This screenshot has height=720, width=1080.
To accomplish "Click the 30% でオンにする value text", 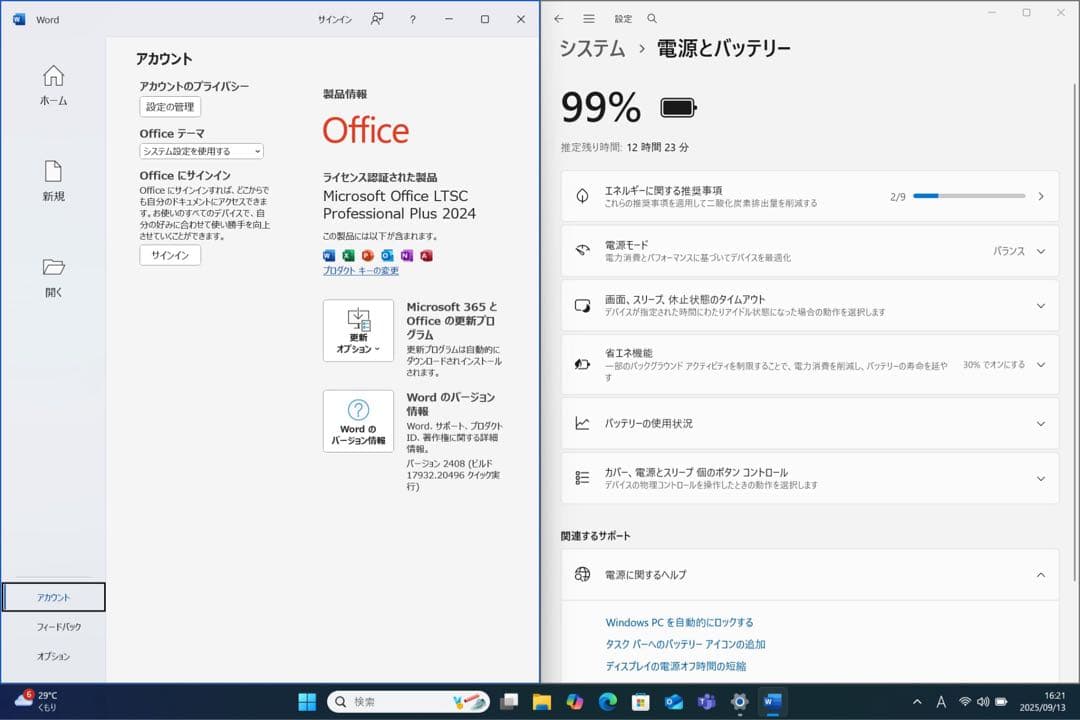I will pyautogui.click(x=994, y=365).
